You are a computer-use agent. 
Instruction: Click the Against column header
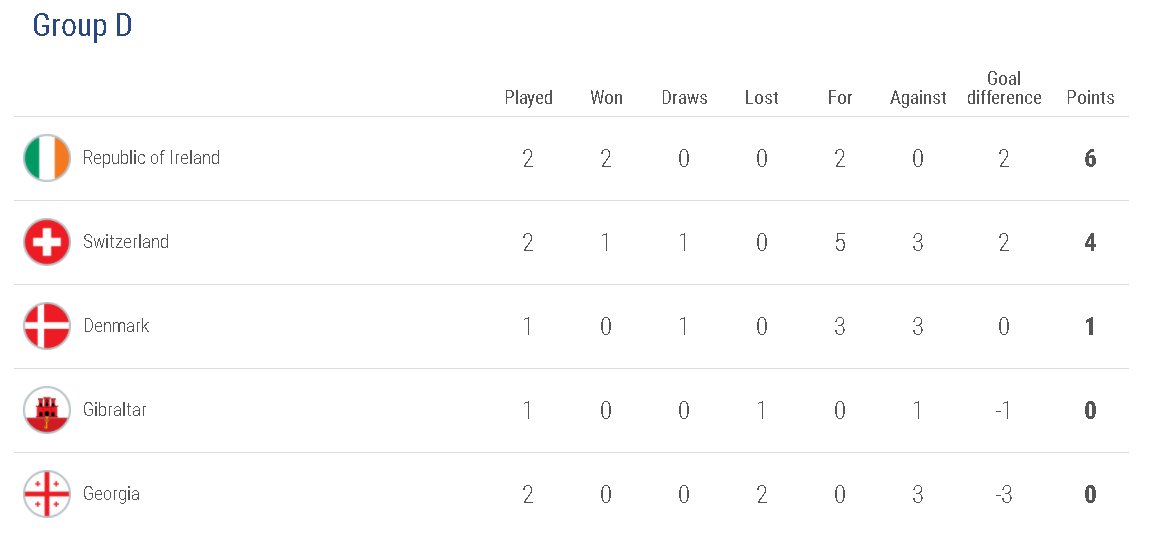(918, 98)
